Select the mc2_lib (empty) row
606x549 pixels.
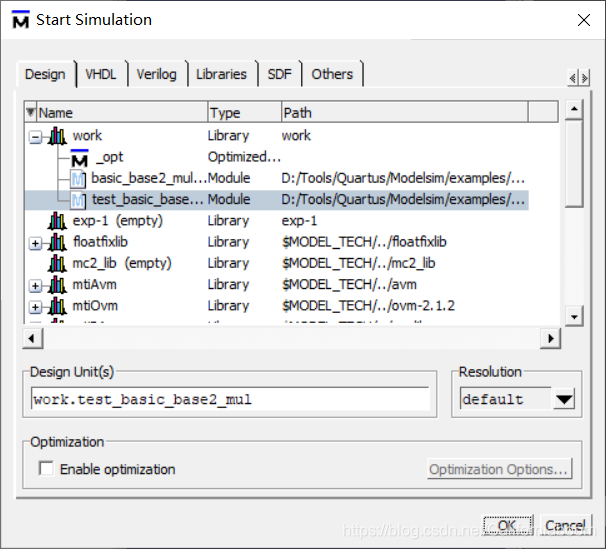point(276,263)
